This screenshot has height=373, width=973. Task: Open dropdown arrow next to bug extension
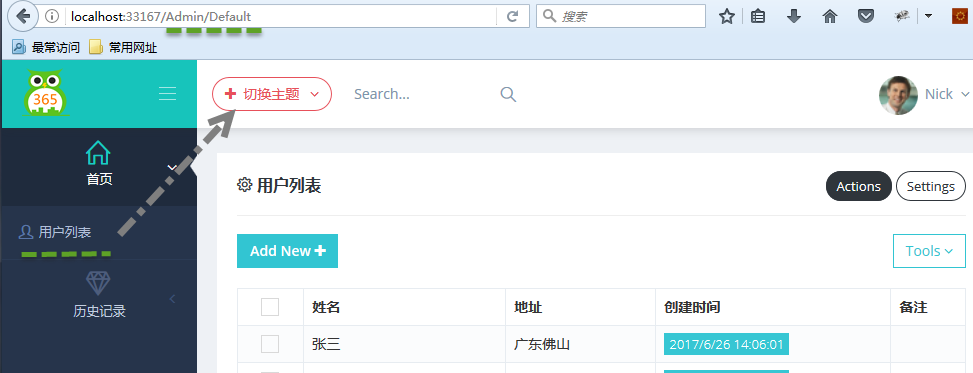point(928,17)
